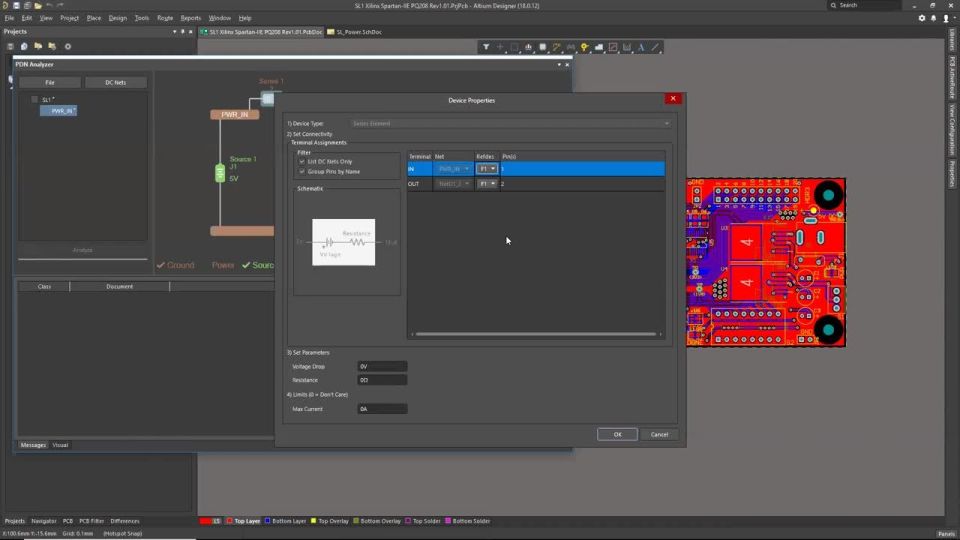
Task: Click the Resistance input field
Action: pos(382,380)
